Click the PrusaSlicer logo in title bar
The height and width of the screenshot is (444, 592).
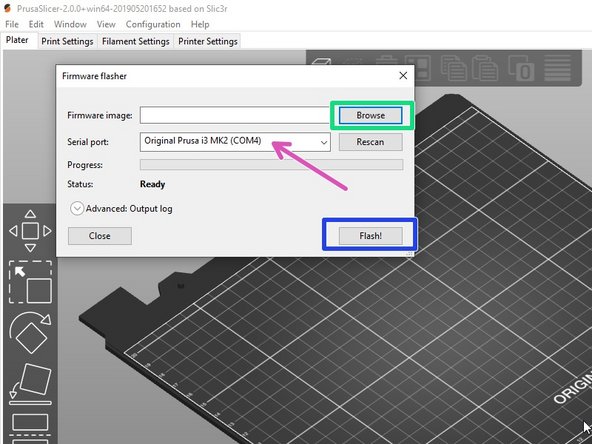[x=7, y=8]
